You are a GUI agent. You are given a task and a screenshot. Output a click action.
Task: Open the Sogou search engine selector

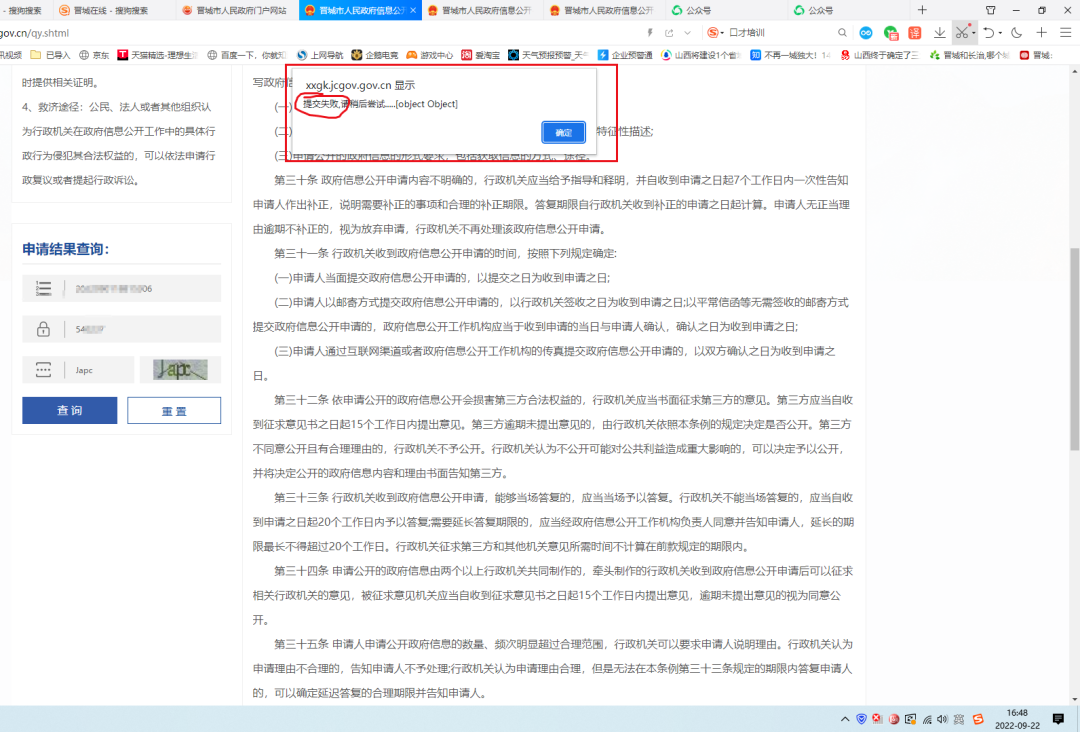tap(715, 32)
